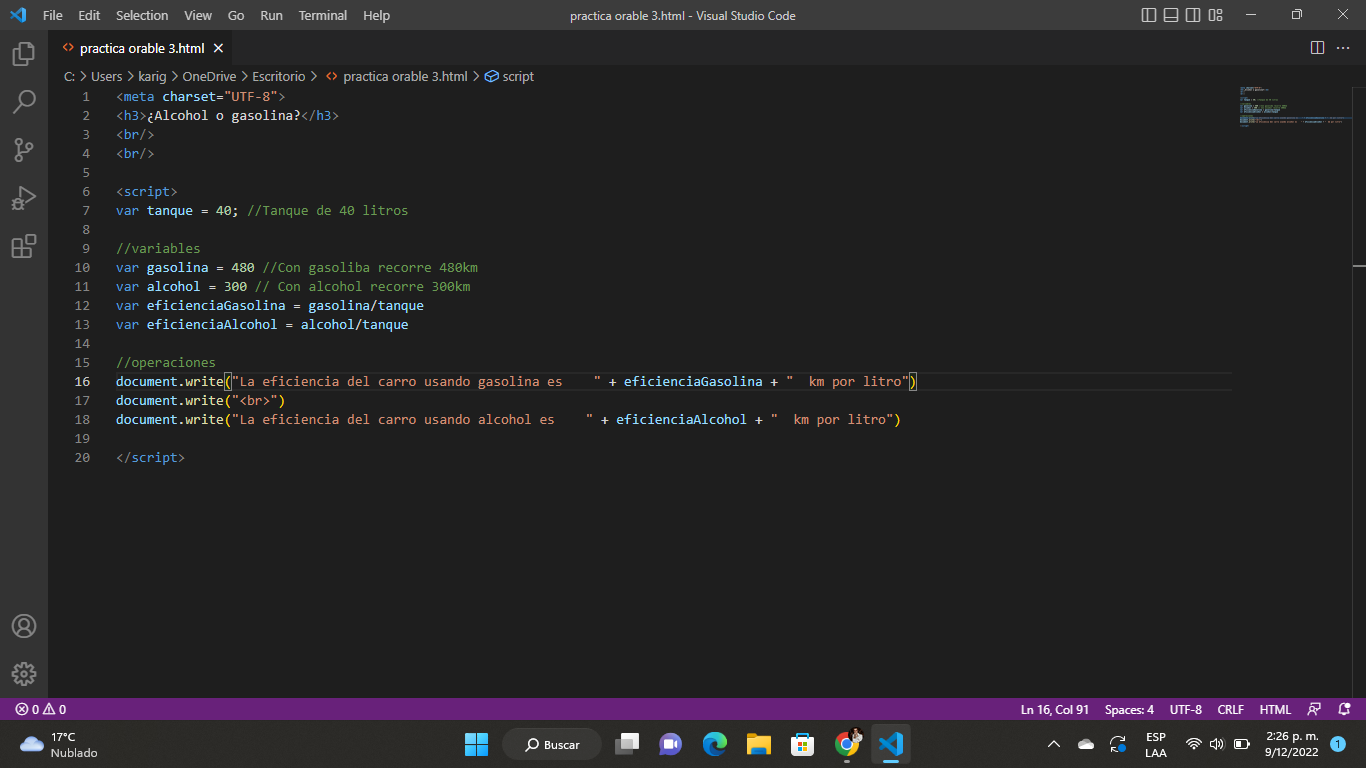Open the Search view in activity bar

click(24, 101)
